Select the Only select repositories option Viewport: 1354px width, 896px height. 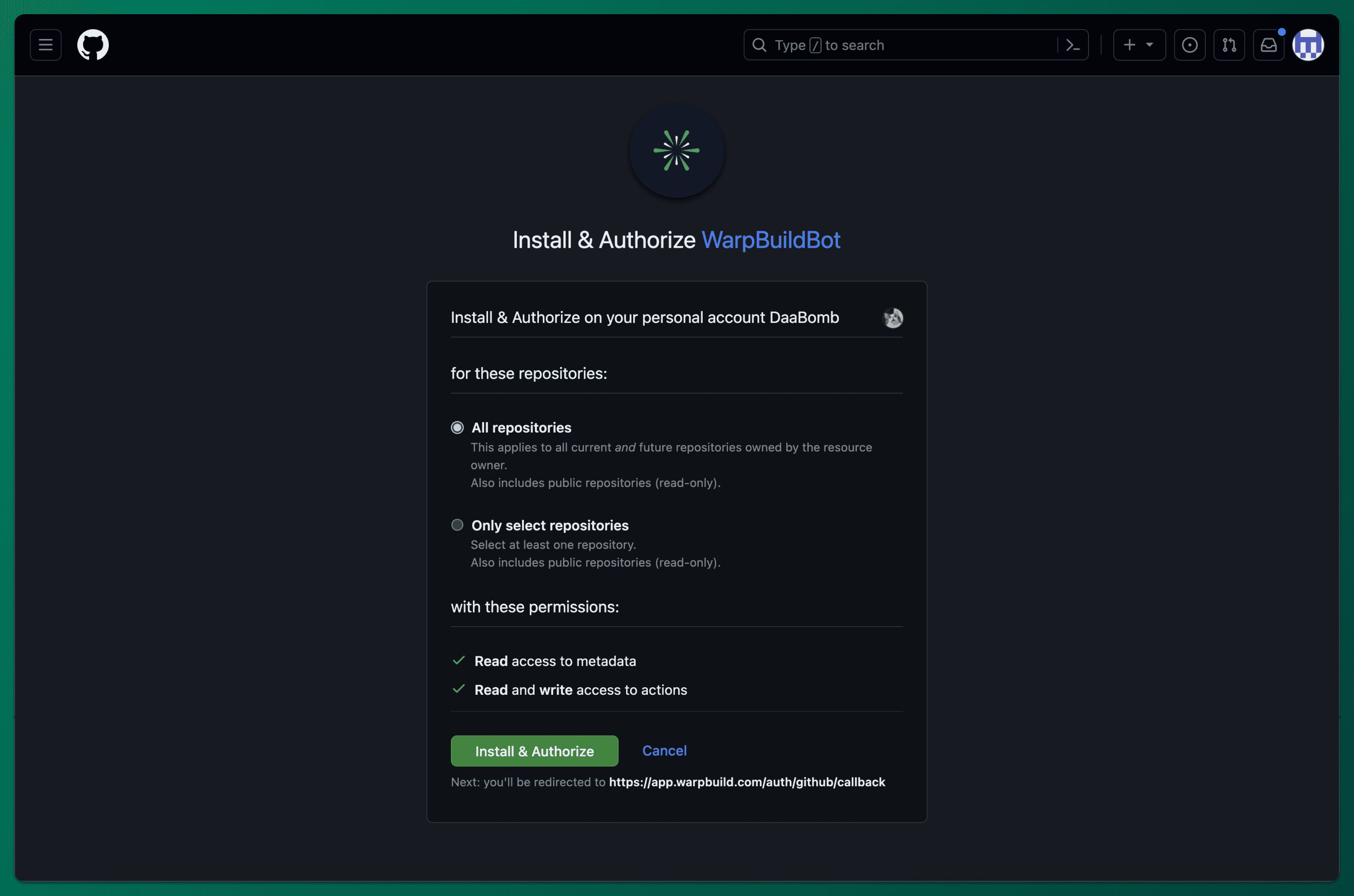click(457, 525)
